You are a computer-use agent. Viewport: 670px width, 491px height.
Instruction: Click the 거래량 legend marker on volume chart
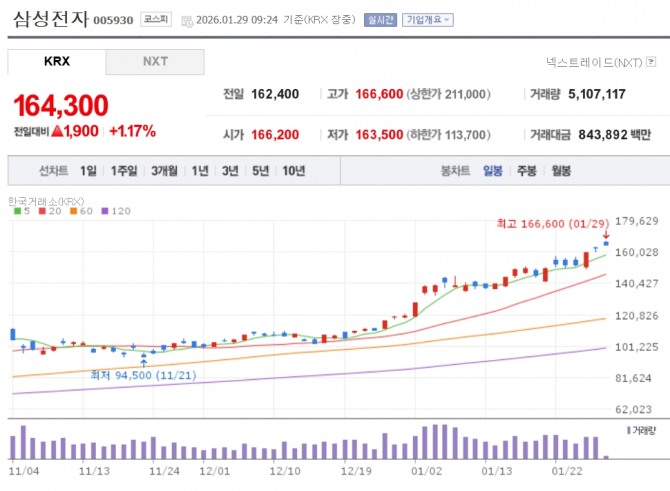[629, 429]
